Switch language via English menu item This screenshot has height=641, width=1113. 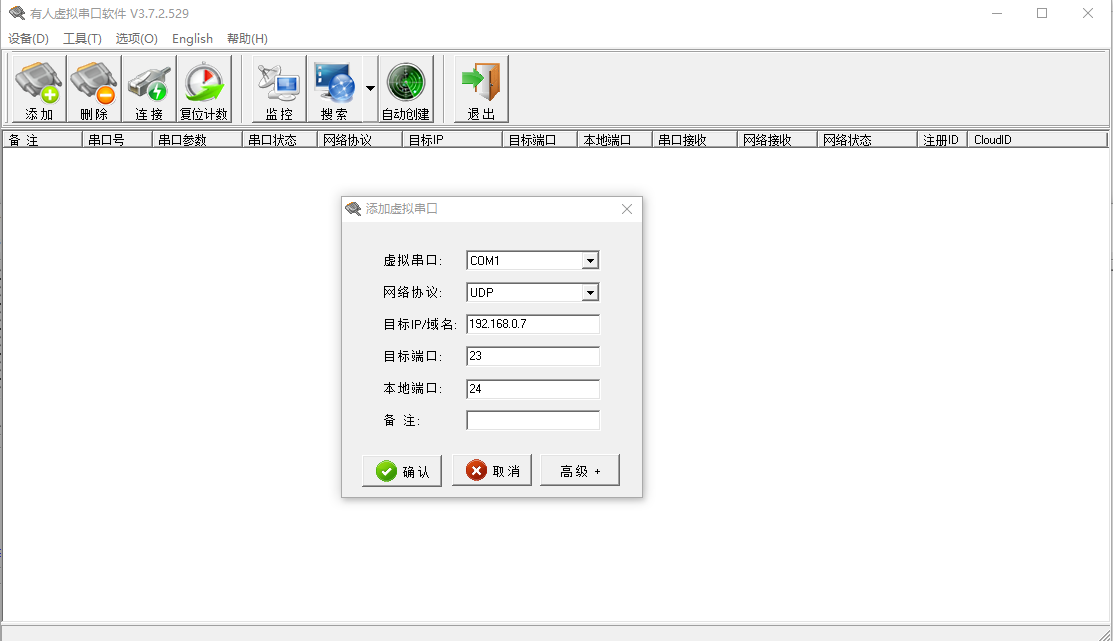coord(192,38)
